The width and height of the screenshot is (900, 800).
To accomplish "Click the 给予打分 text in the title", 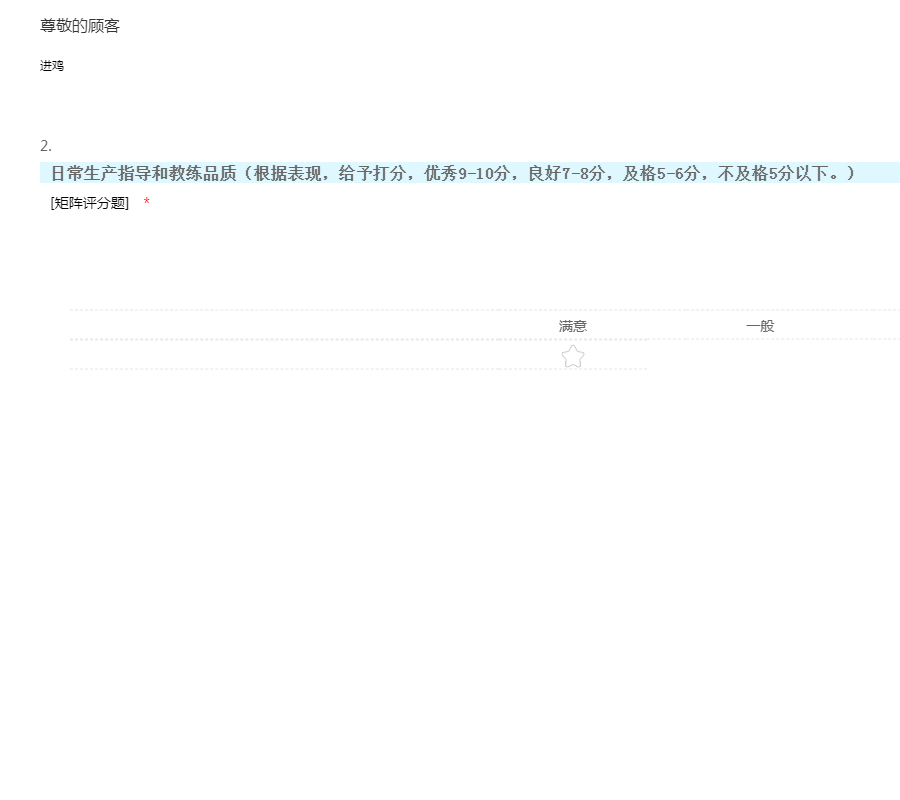I will 373,173.
